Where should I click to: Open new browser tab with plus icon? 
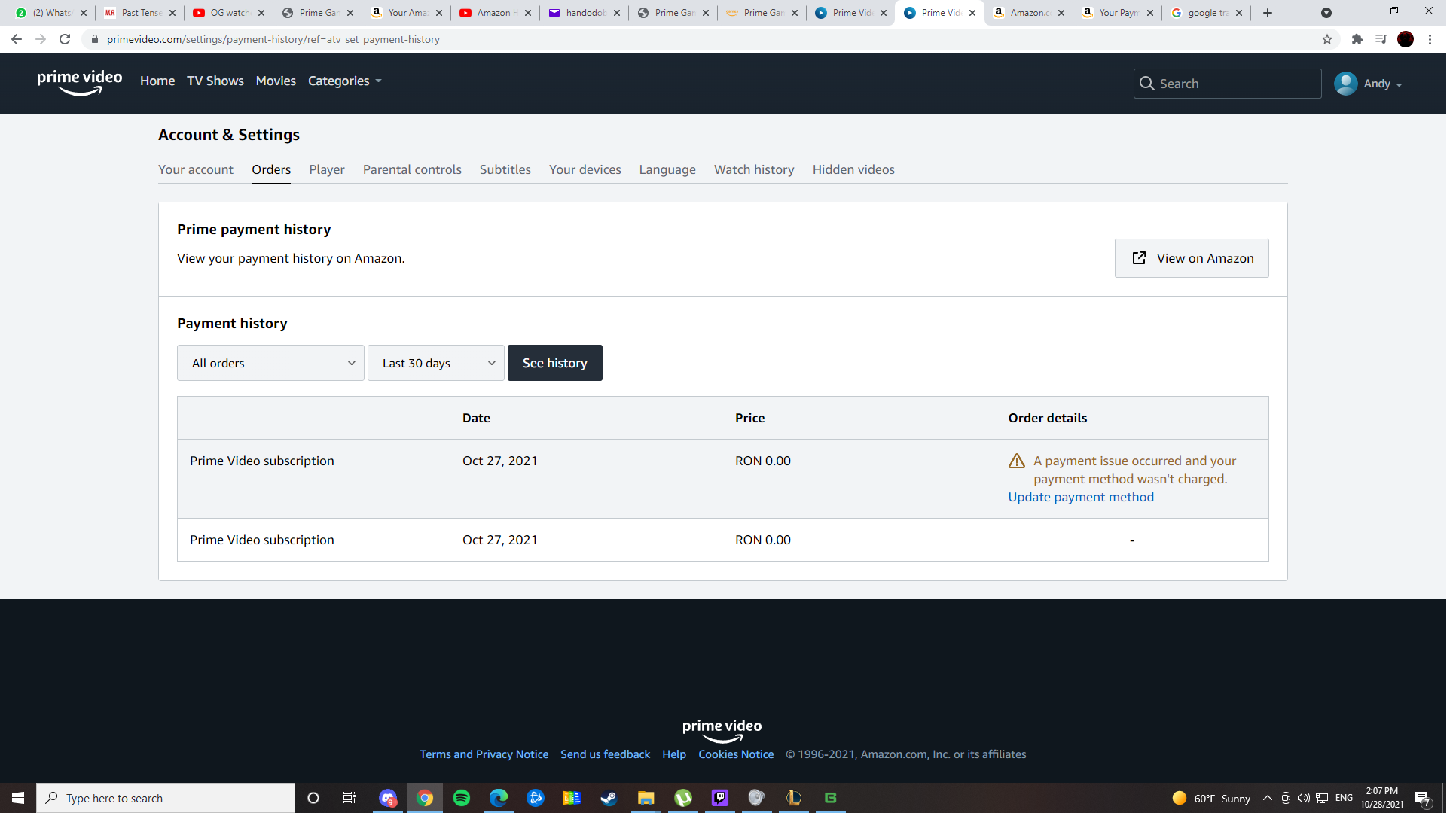pos(1268,13)
